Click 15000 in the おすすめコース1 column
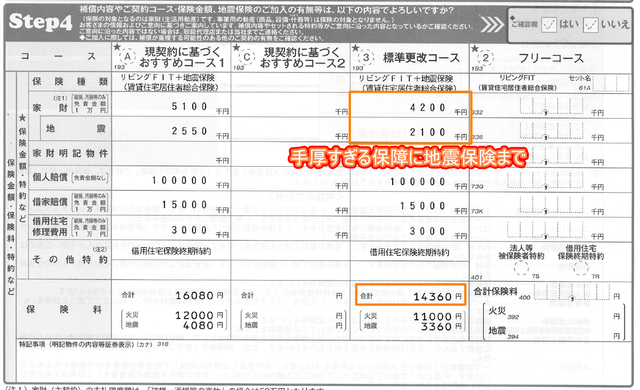The width and height of the screenshot is (640, 390). [185, 205]
